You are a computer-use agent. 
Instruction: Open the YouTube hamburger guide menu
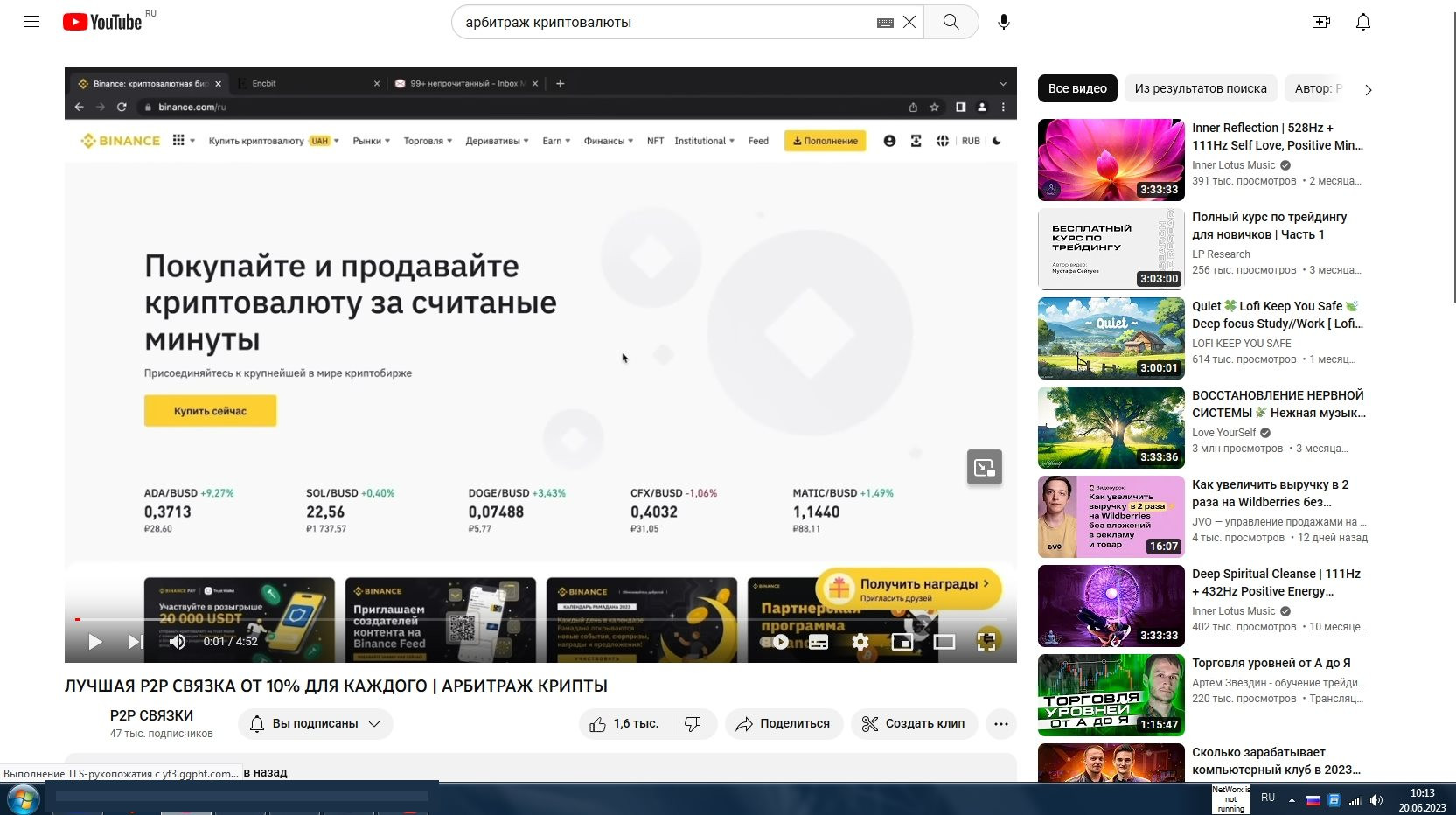coord(31,22)
